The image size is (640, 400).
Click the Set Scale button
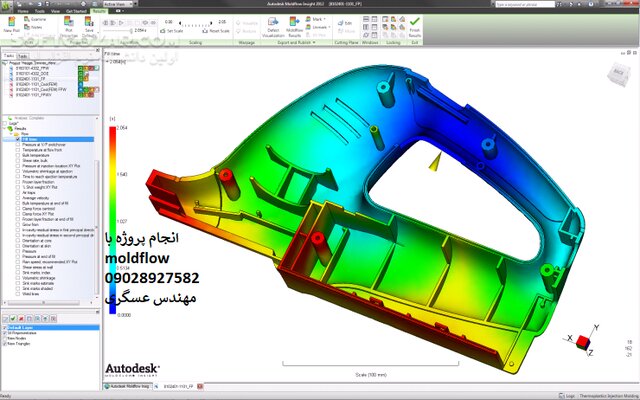coord(171,31)
